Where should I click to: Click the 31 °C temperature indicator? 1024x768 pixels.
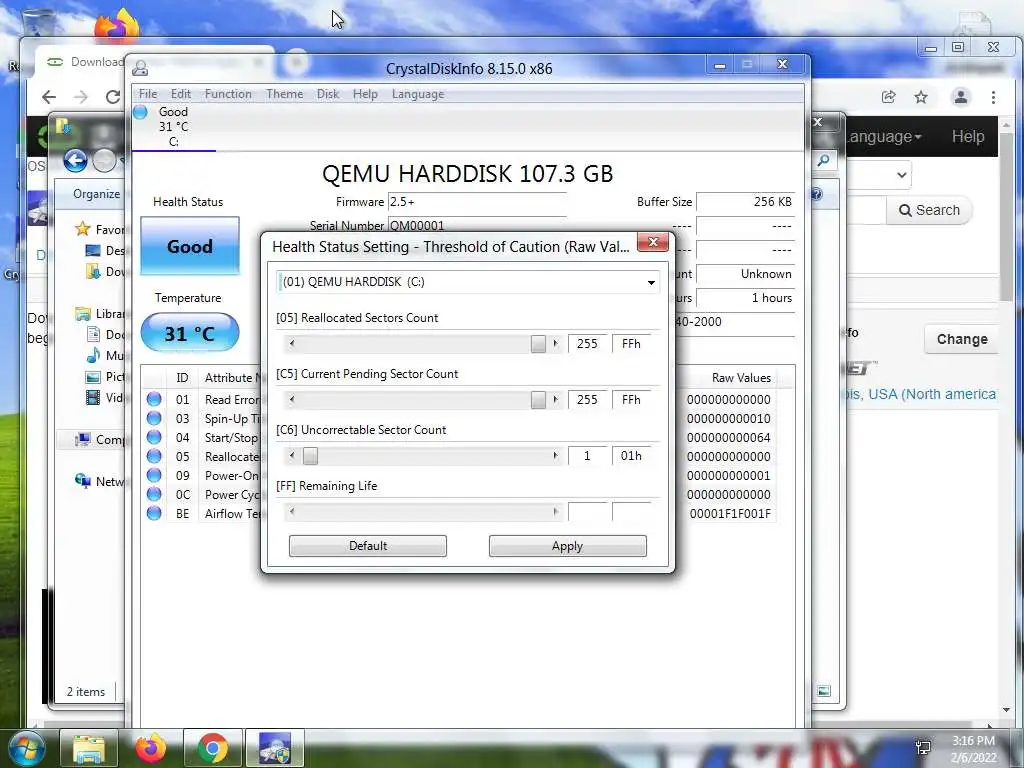tap(190, 333)
